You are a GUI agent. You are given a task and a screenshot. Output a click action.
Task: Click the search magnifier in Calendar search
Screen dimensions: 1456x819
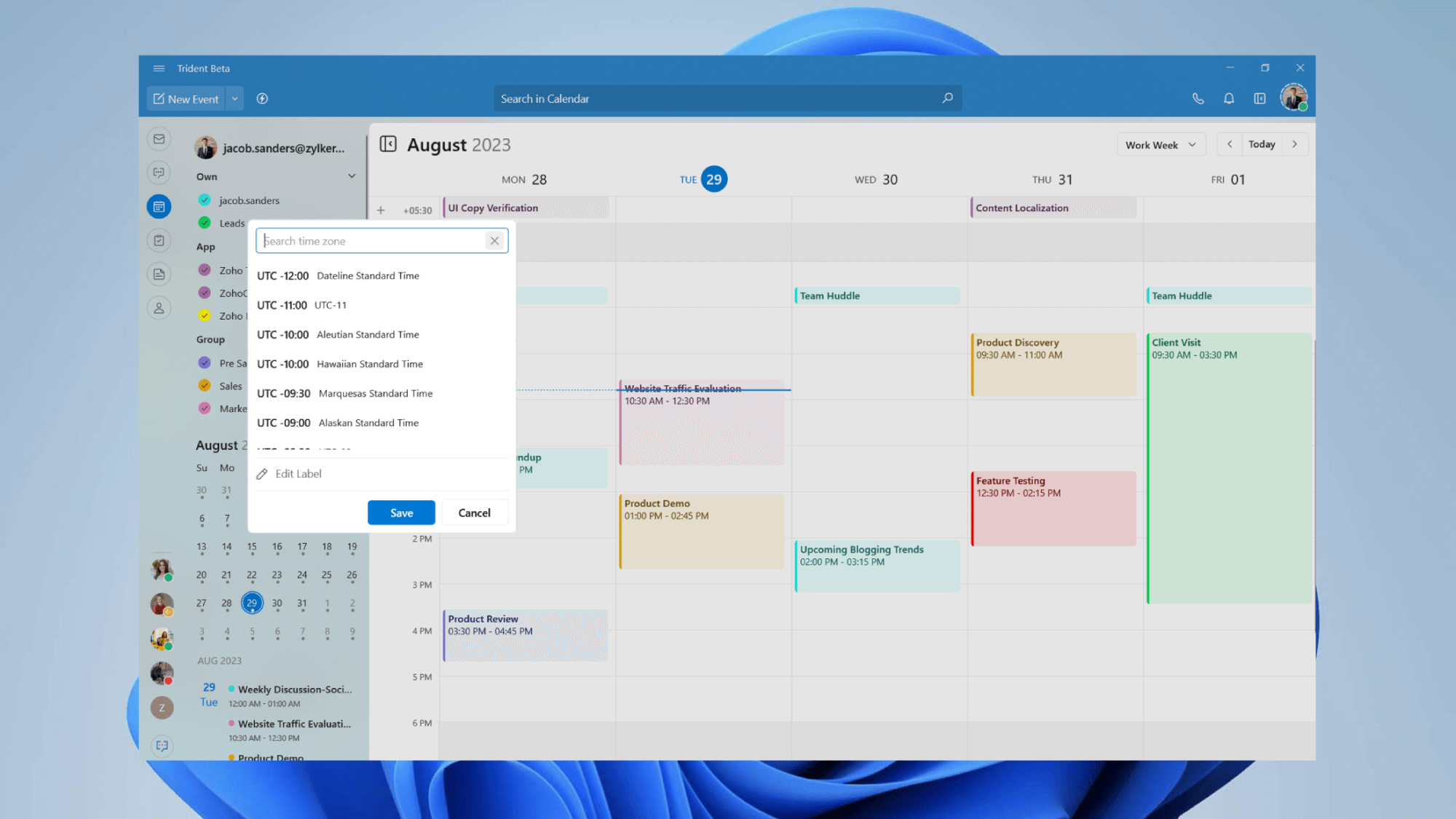[947, 98]
